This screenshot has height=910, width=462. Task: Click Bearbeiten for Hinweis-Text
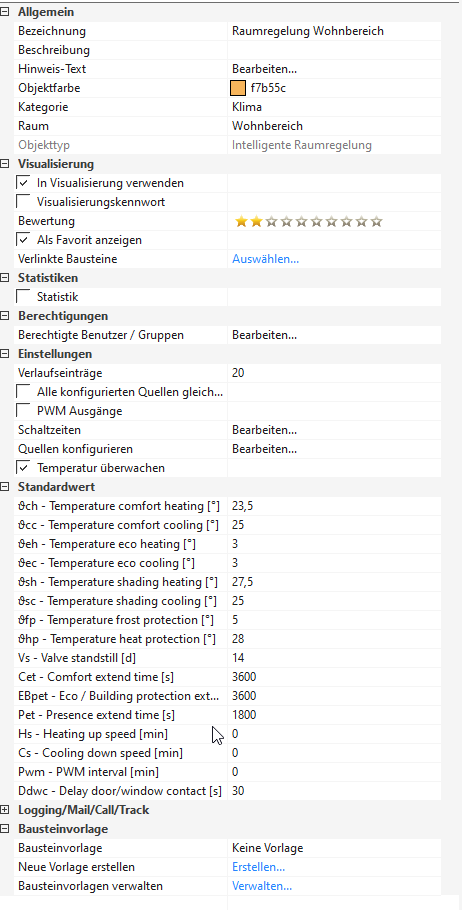(265, 69)
